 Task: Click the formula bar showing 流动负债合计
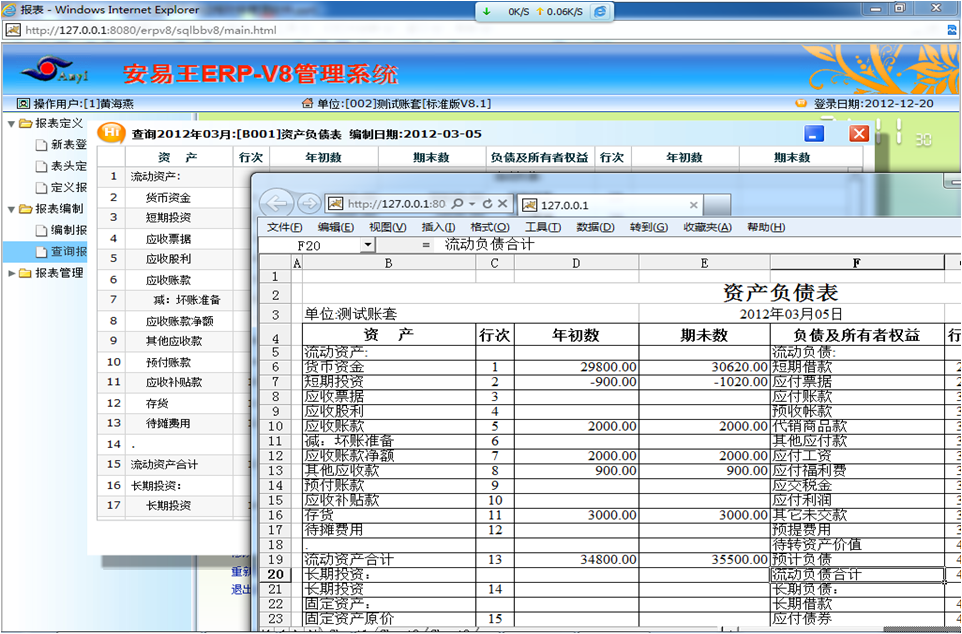699,245
